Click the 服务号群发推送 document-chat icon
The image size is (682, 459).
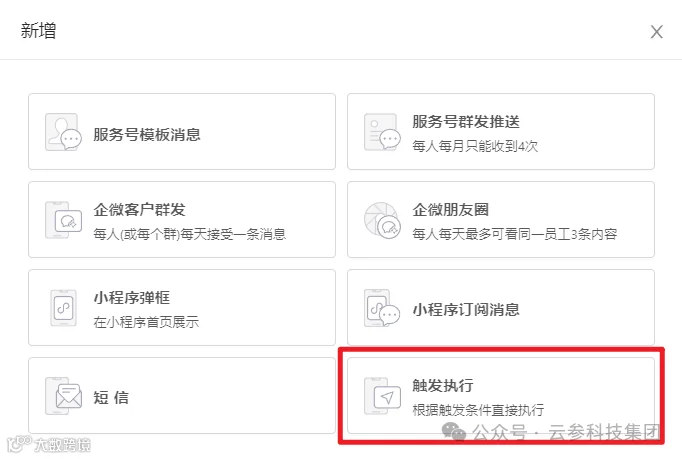pyautogui.click(x=382, y=132)
